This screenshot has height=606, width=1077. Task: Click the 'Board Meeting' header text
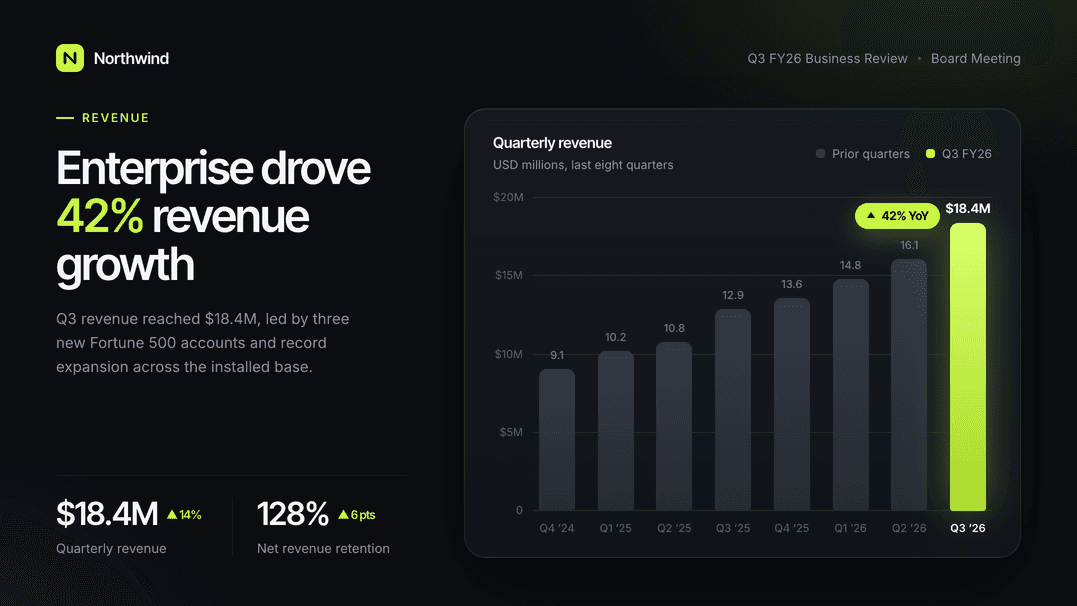click(975, 58)
